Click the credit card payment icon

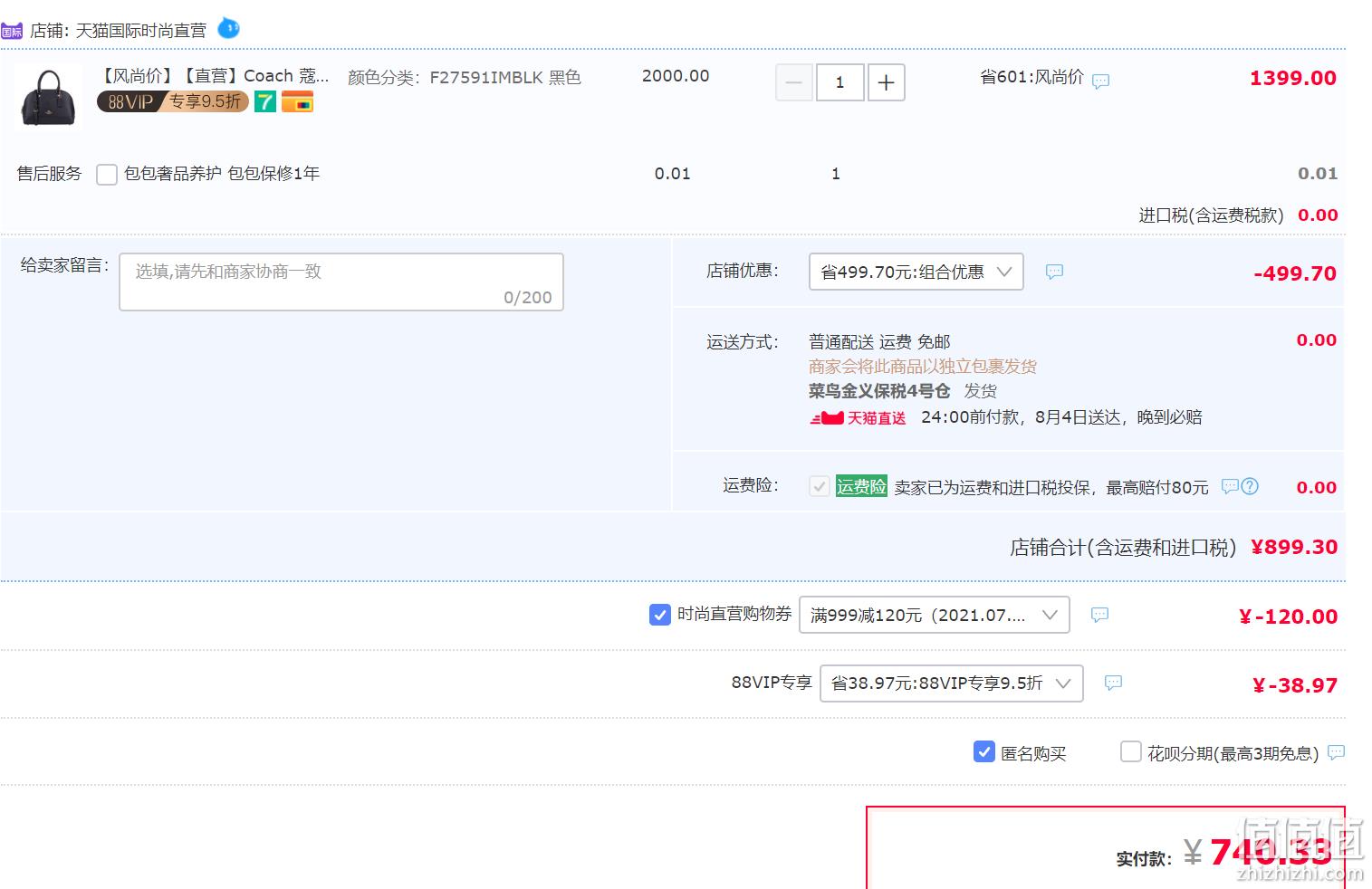tap(297, 101)
